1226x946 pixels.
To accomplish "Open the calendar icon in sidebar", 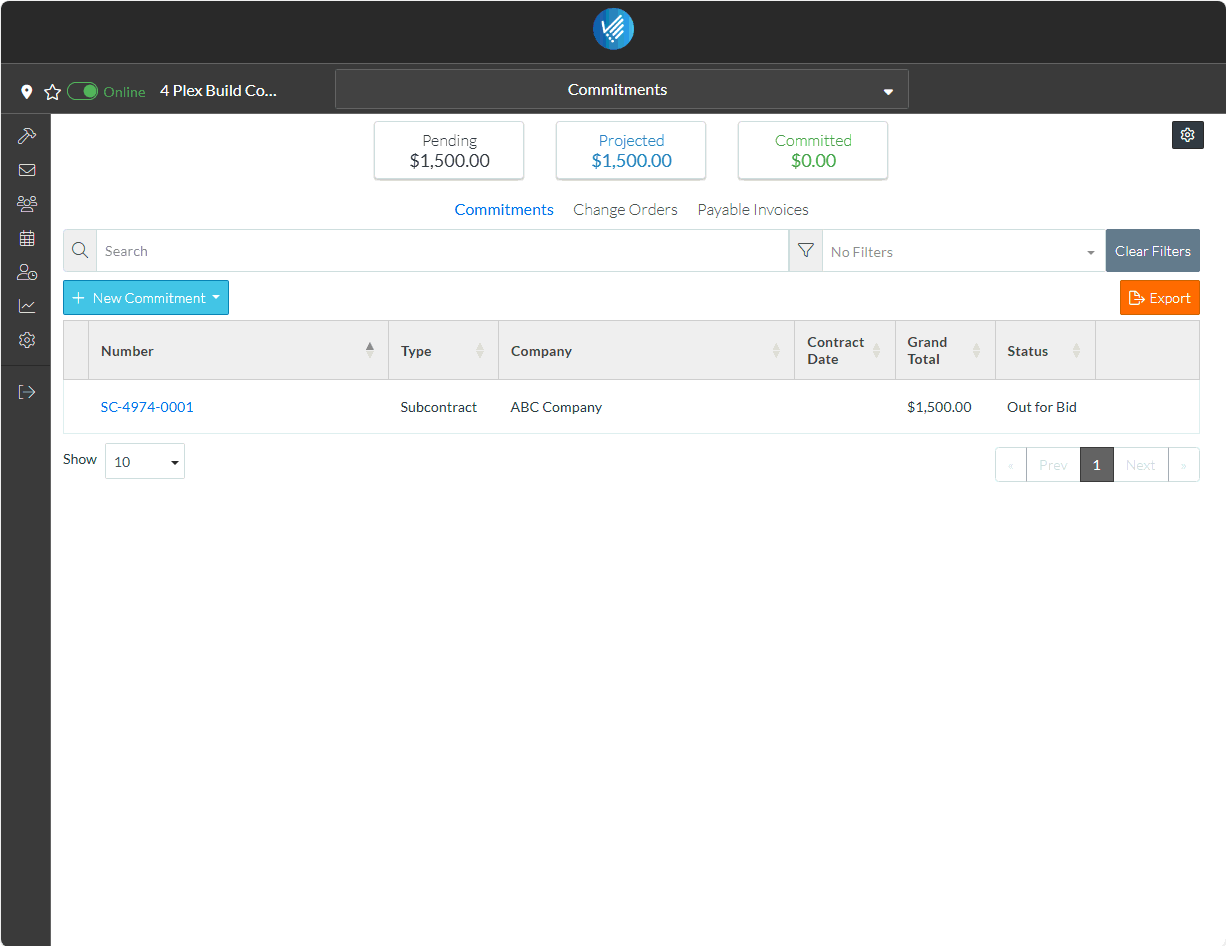I will 27,238.
